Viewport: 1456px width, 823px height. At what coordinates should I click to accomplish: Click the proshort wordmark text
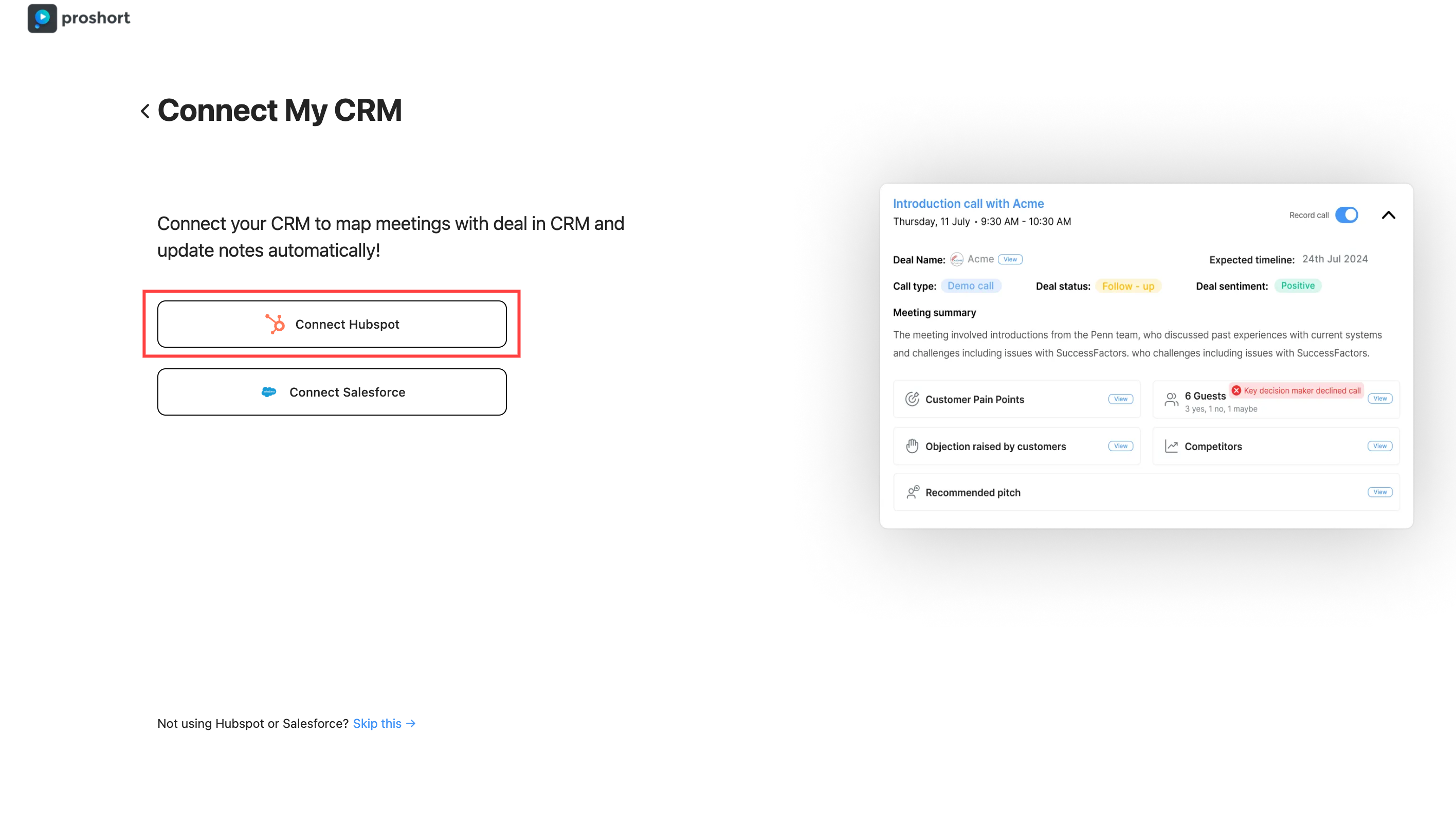click(96, 18)
